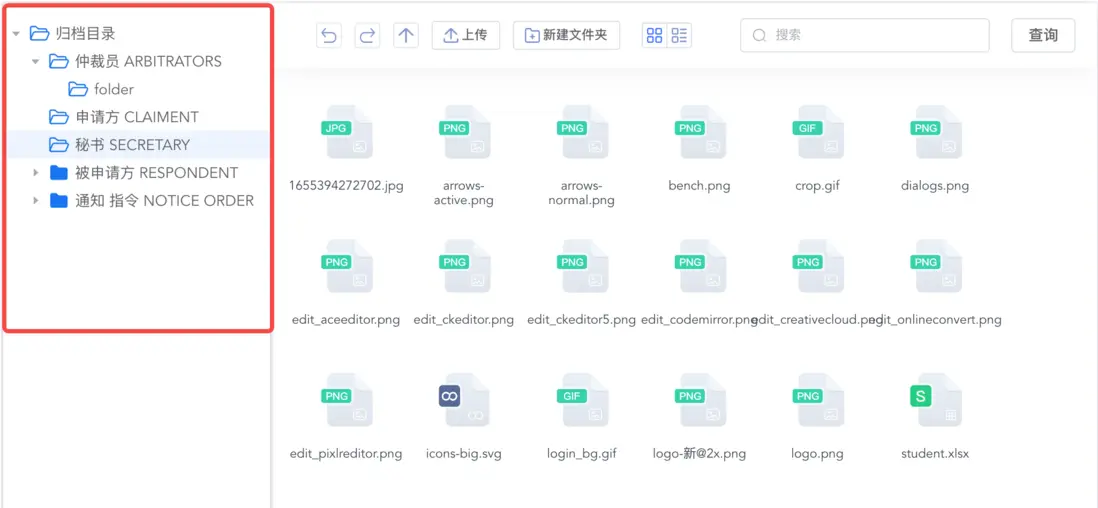Switch to list view
The image size is (1098, 508).
pos(679,36)
